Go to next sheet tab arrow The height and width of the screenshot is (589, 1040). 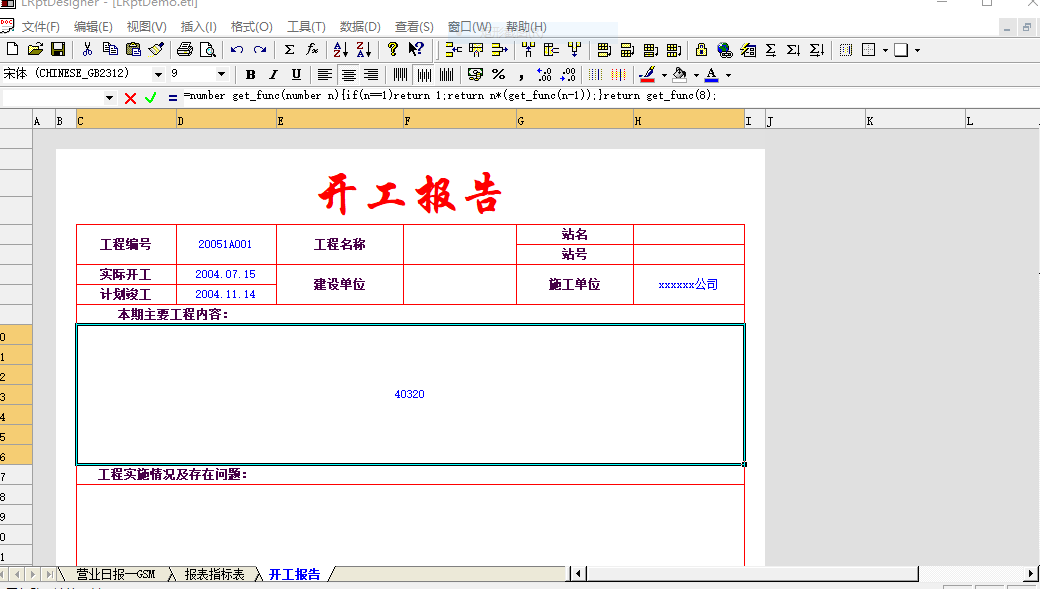pos(33,574)
